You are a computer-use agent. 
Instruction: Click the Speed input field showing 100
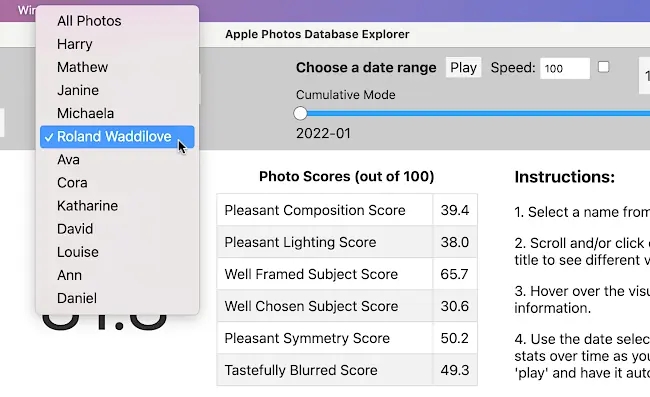coord(565,68)
